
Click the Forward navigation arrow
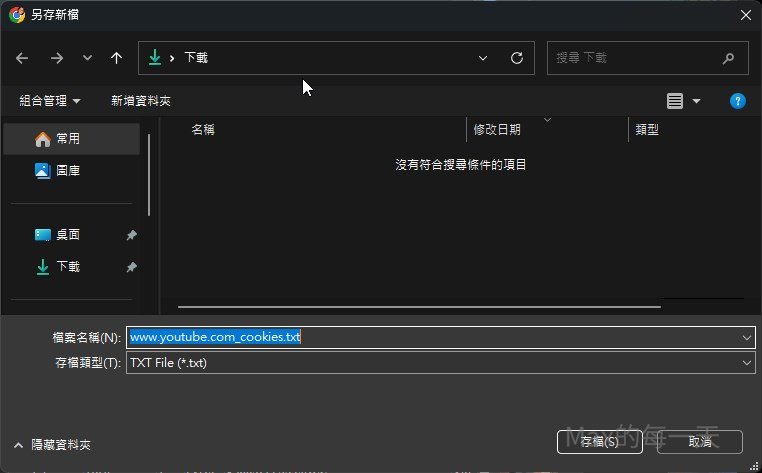56,58
